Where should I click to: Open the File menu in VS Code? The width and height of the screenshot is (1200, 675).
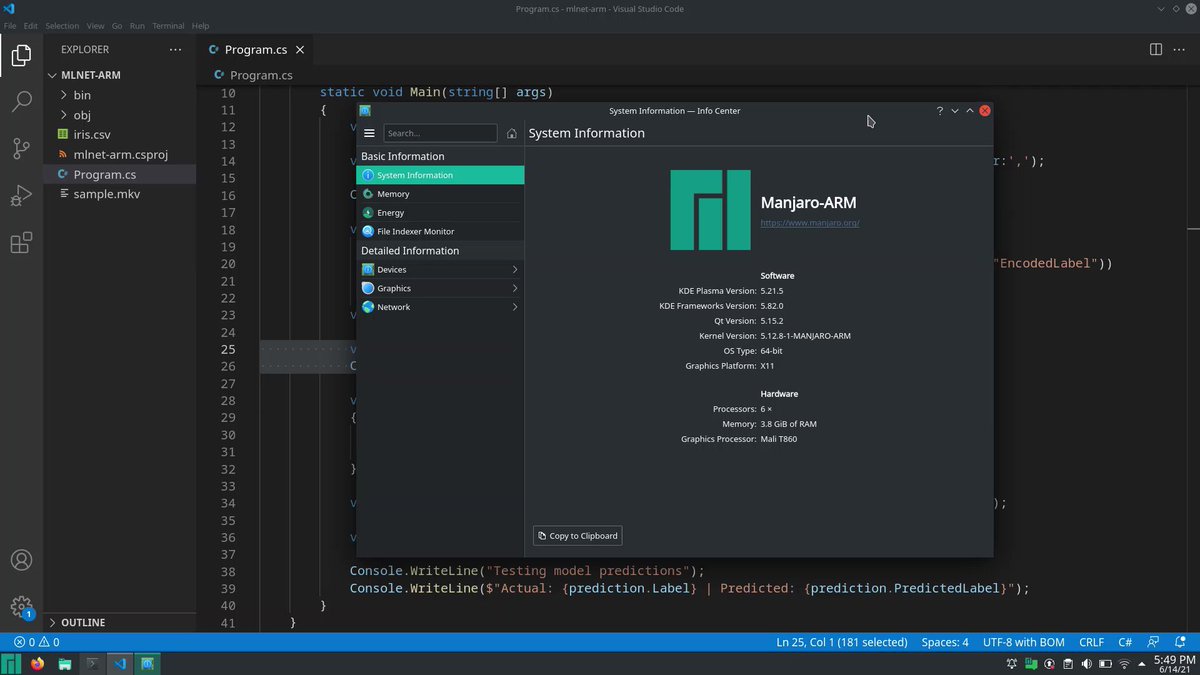(9, 25)
